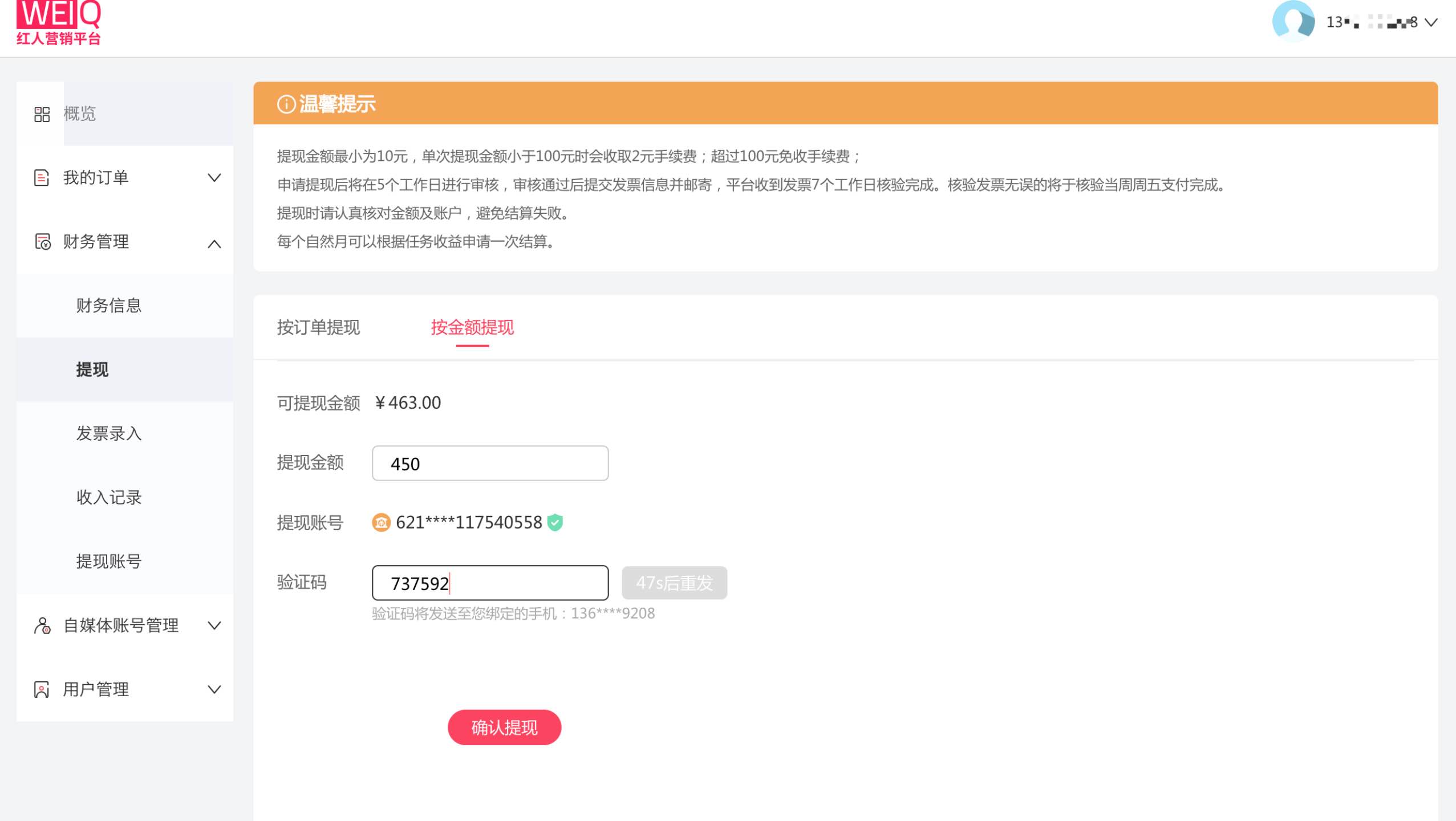Click the finance management icon
The image size is (1456, 821).
pos(43,242)
